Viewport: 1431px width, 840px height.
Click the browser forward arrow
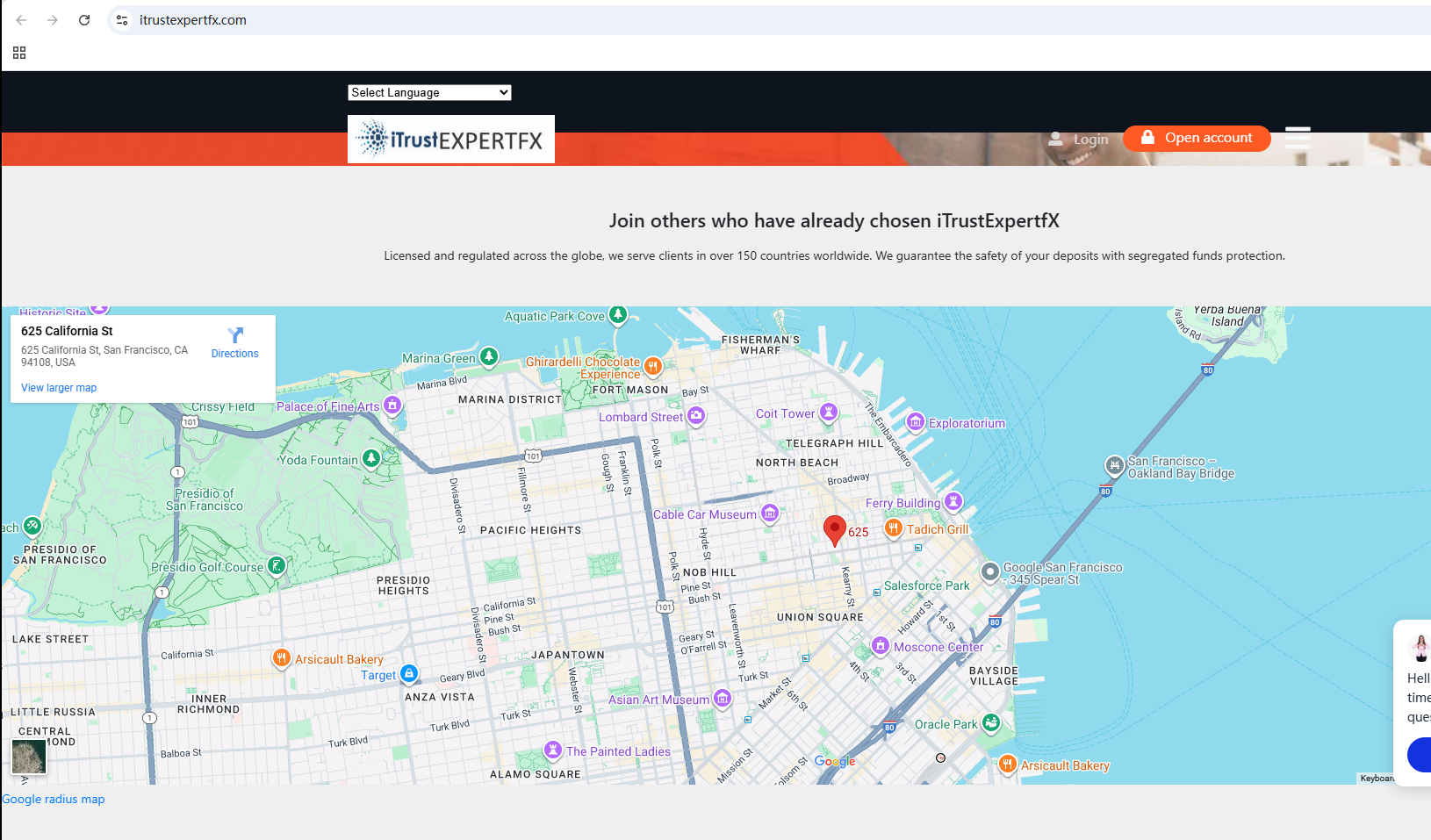[53, 20]
